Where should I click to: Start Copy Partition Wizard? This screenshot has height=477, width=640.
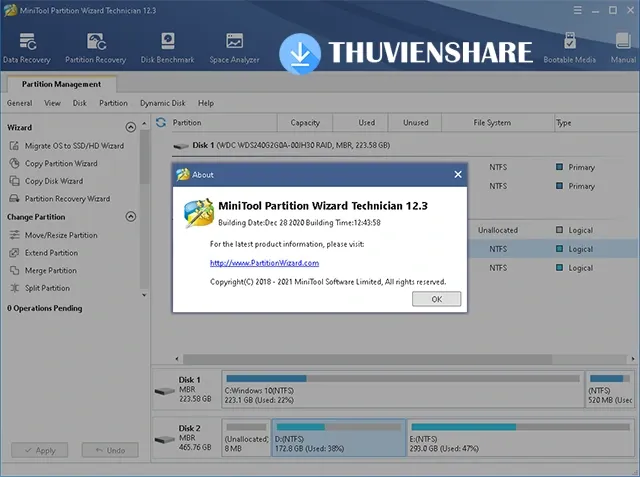pyautogui.click(x=53, y=163)
